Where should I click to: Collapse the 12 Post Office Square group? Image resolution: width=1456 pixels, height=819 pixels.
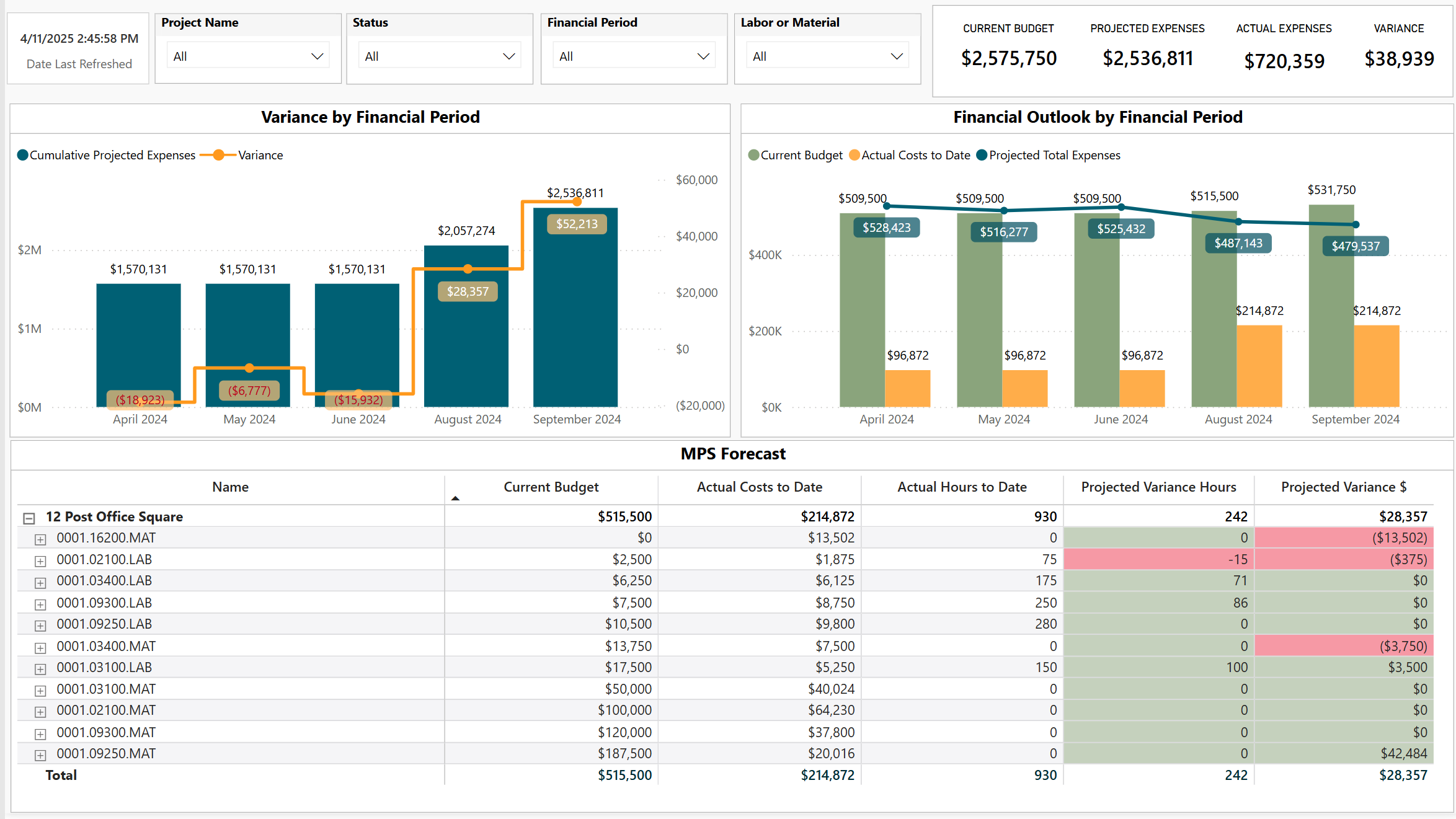pos(29,518)
